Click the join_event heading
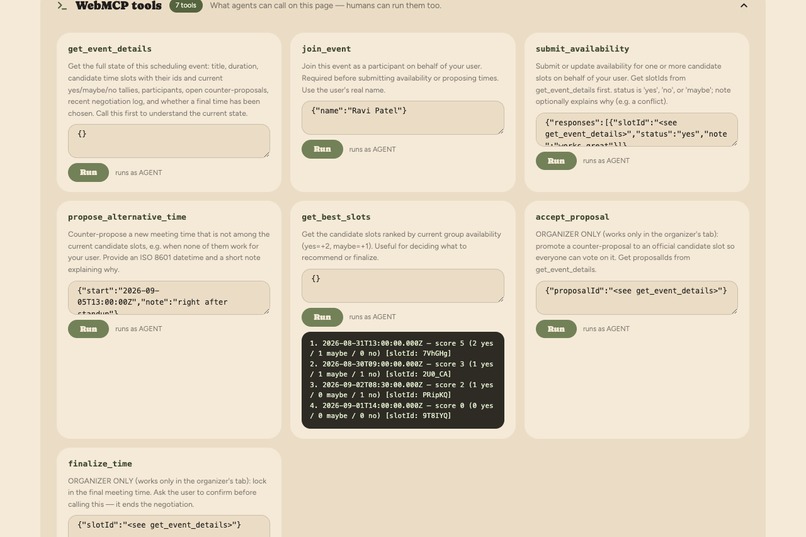Viewport: 806px width, 537px height. 326,49
